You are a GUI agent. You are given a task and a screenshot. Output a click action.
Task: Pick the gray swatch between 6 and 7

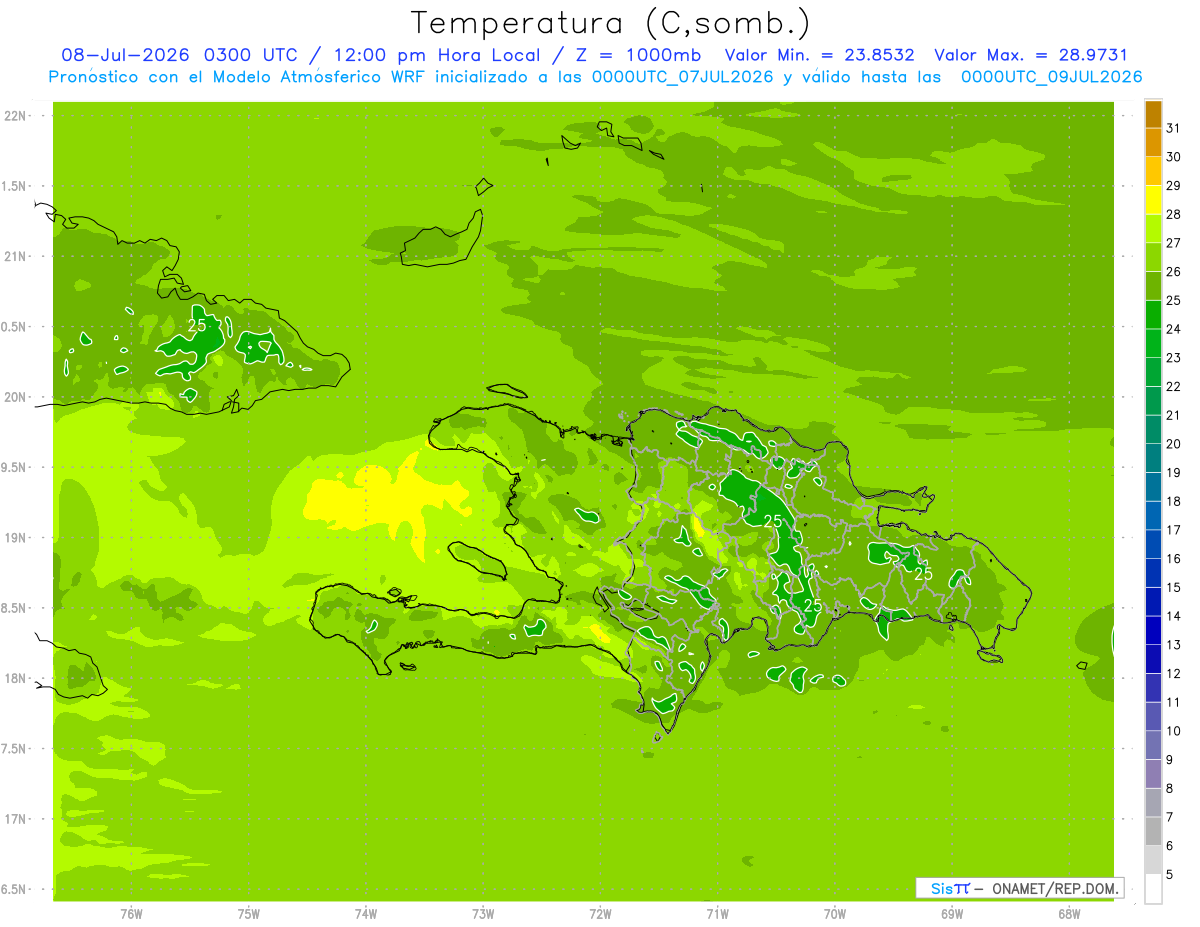[1153, 831]
